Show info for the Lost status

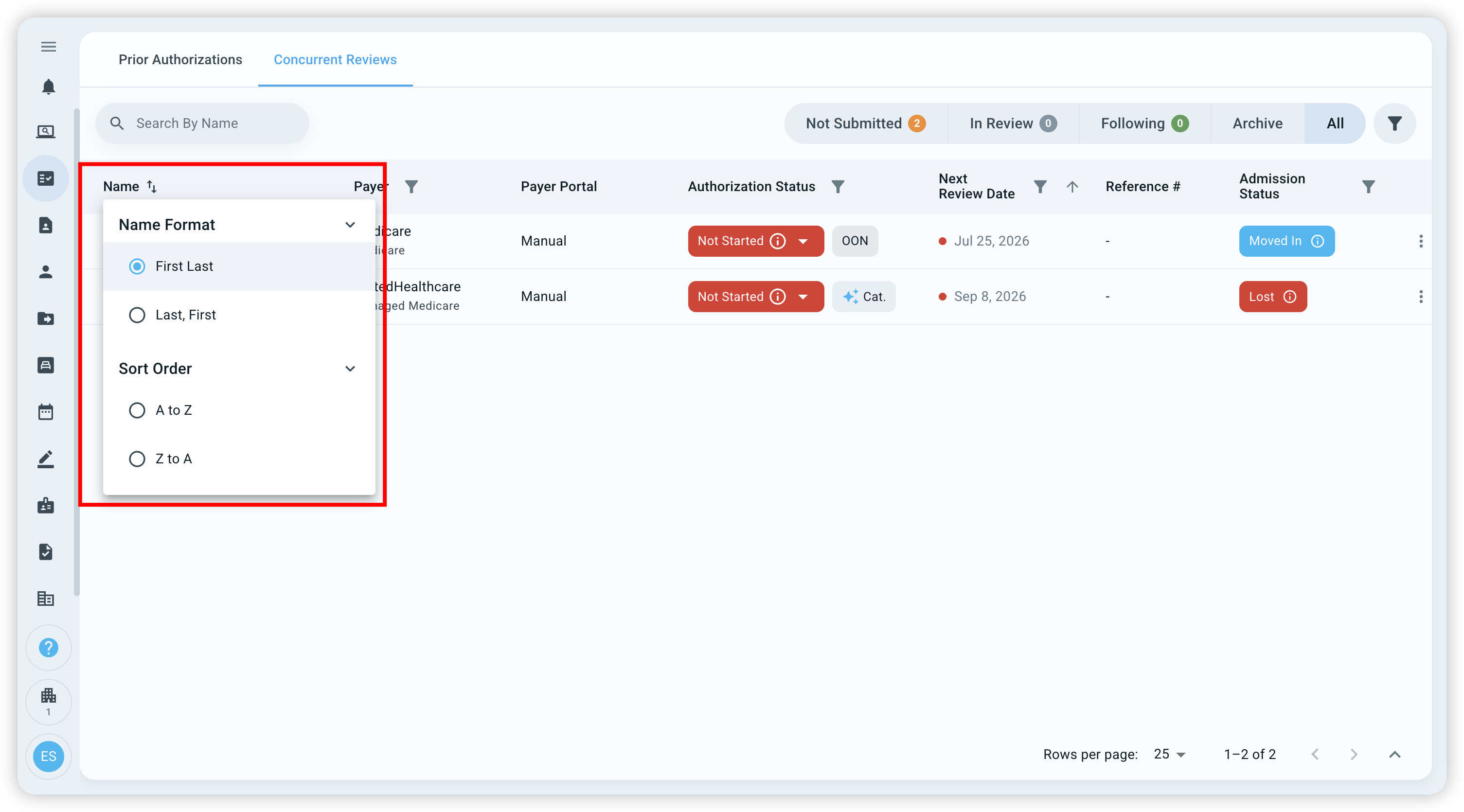point(1290,297)
